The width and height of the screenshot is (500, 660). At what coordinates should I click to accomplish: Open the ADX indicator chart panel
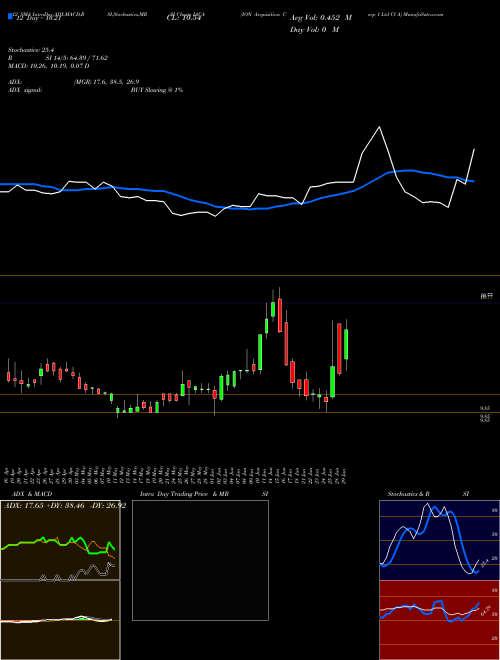60,540
